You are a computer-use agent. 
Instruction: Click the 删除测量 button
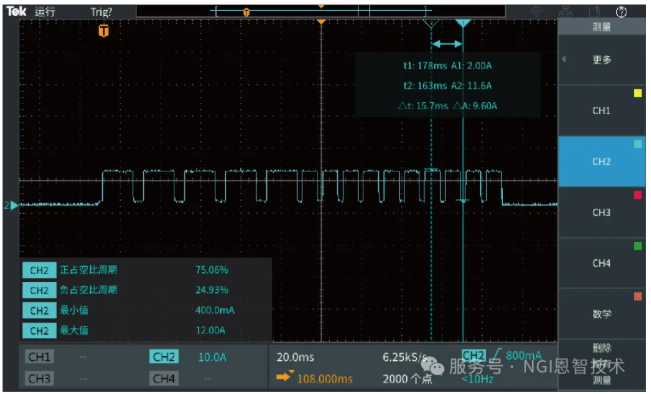tap(602, 364)
